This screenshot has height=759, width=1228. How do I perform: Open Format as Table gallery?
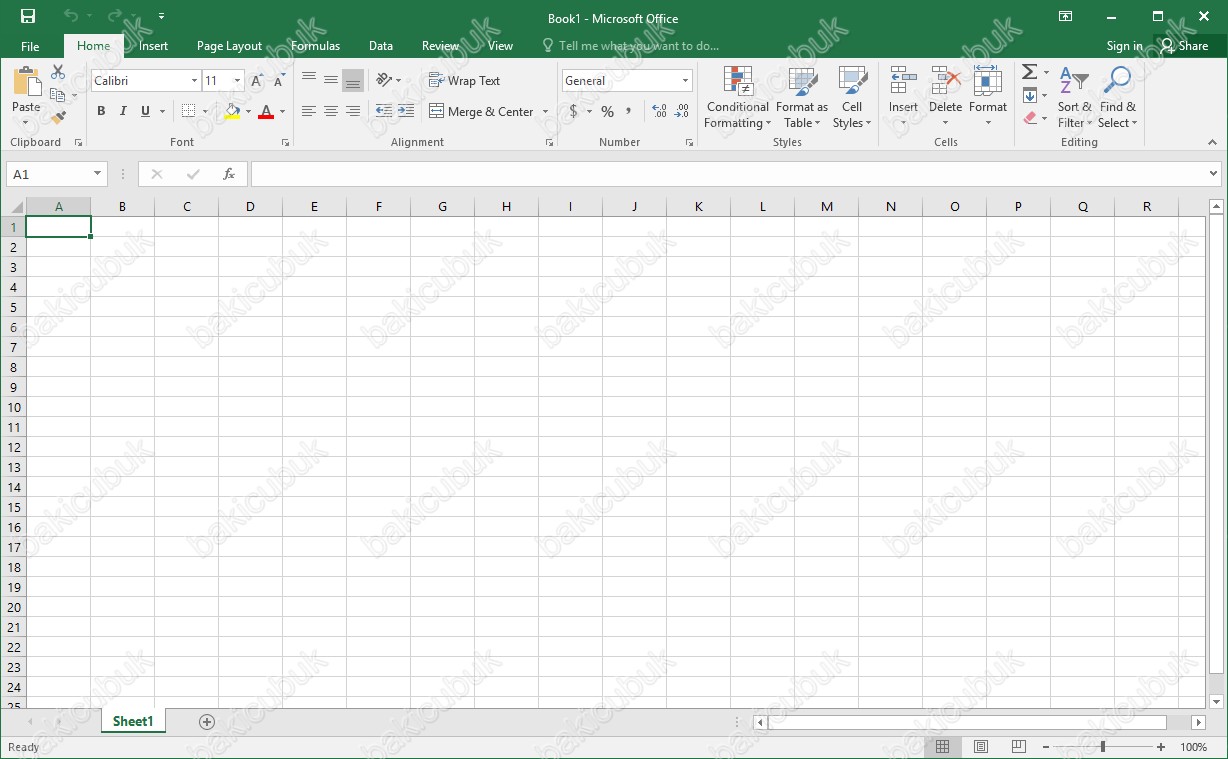802,97
